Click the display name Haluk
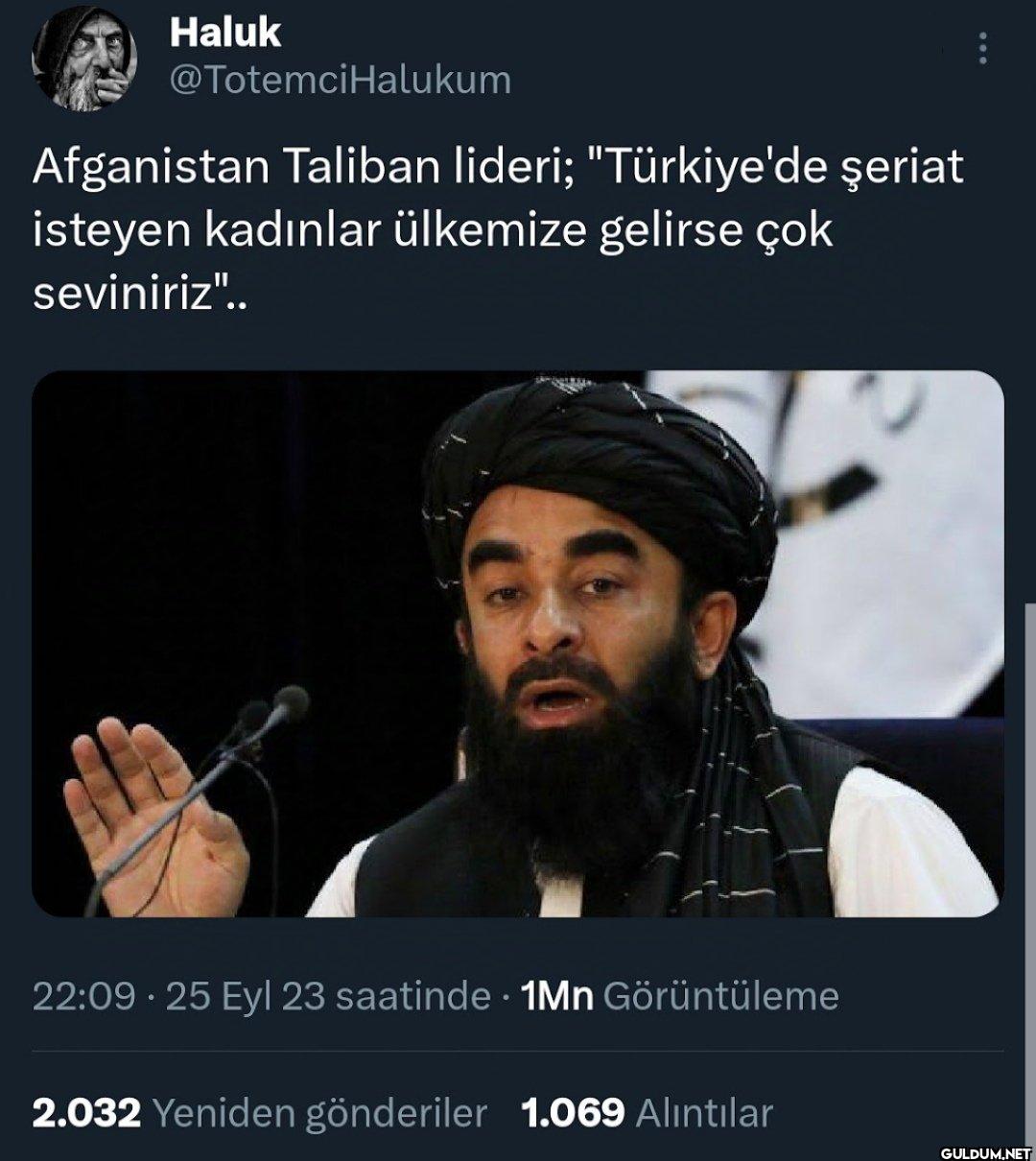1036x1161 pixels. click(x=224, y=33)
